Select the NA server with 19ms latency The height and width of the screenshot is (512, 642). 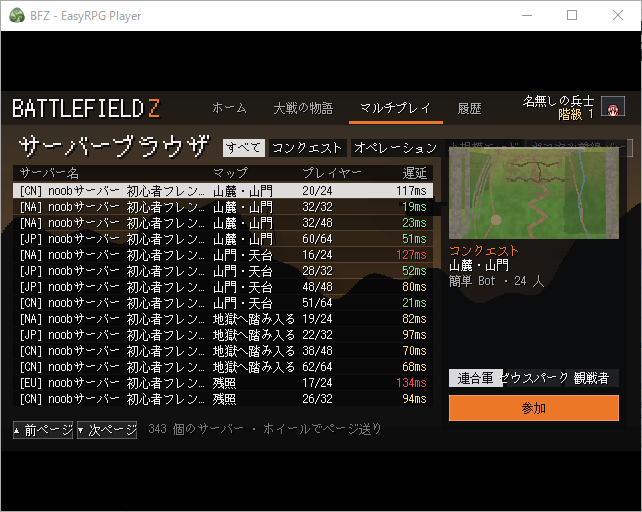(x=223, y=207)
